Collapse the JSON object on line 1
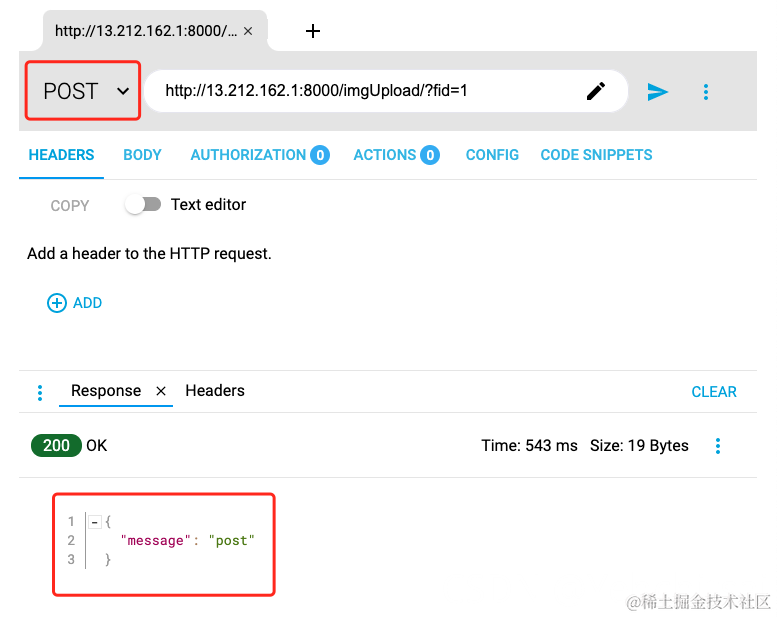The height and width of the screenshot is (617, 777). (x=95, y=521)
